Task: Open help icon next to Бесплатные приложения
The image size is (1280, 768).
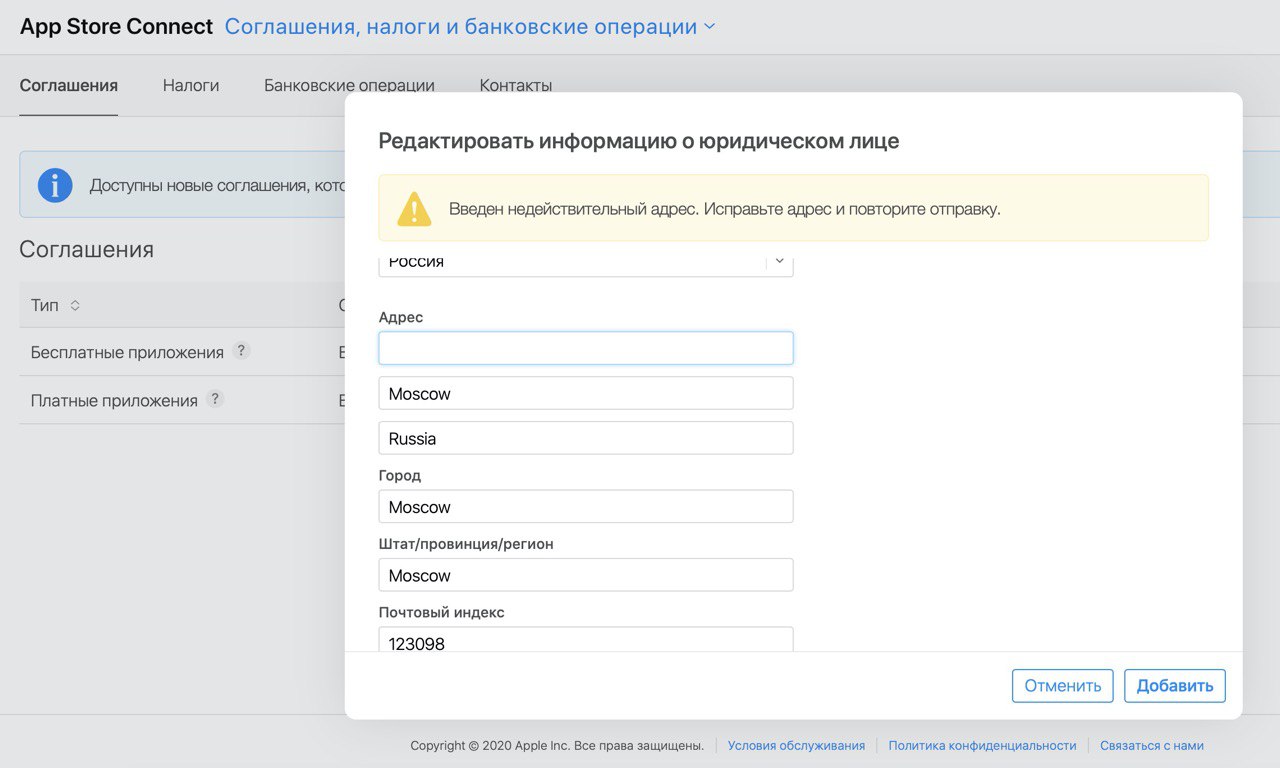Action: (x=241, y=351)
